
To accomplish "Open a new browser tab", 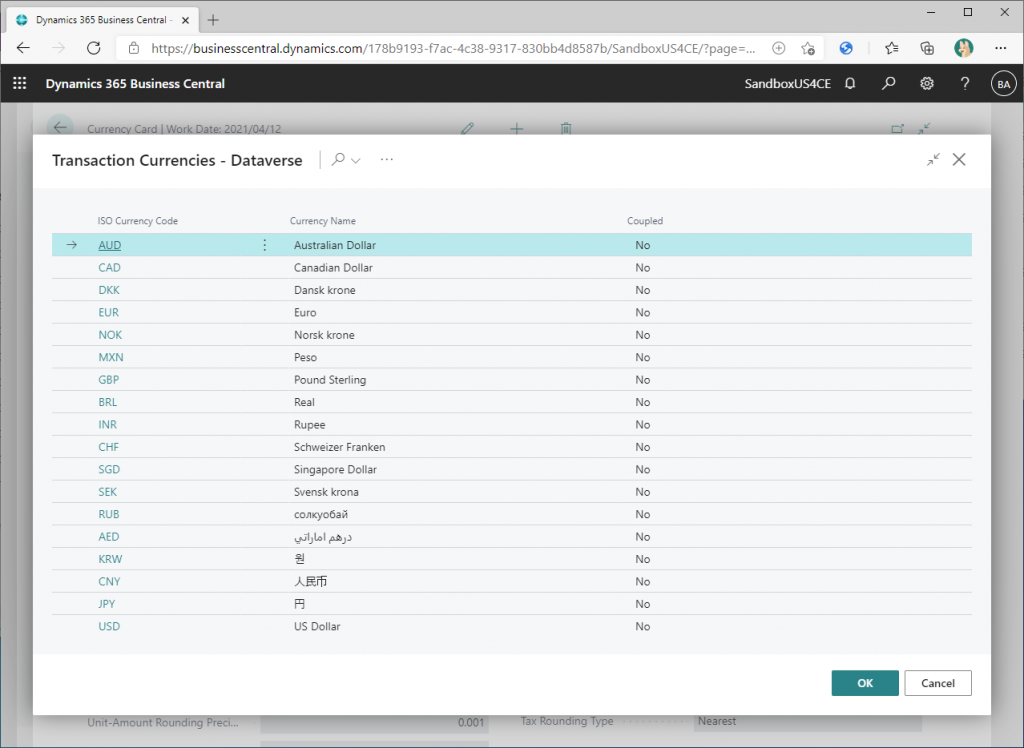I will 213,20.
